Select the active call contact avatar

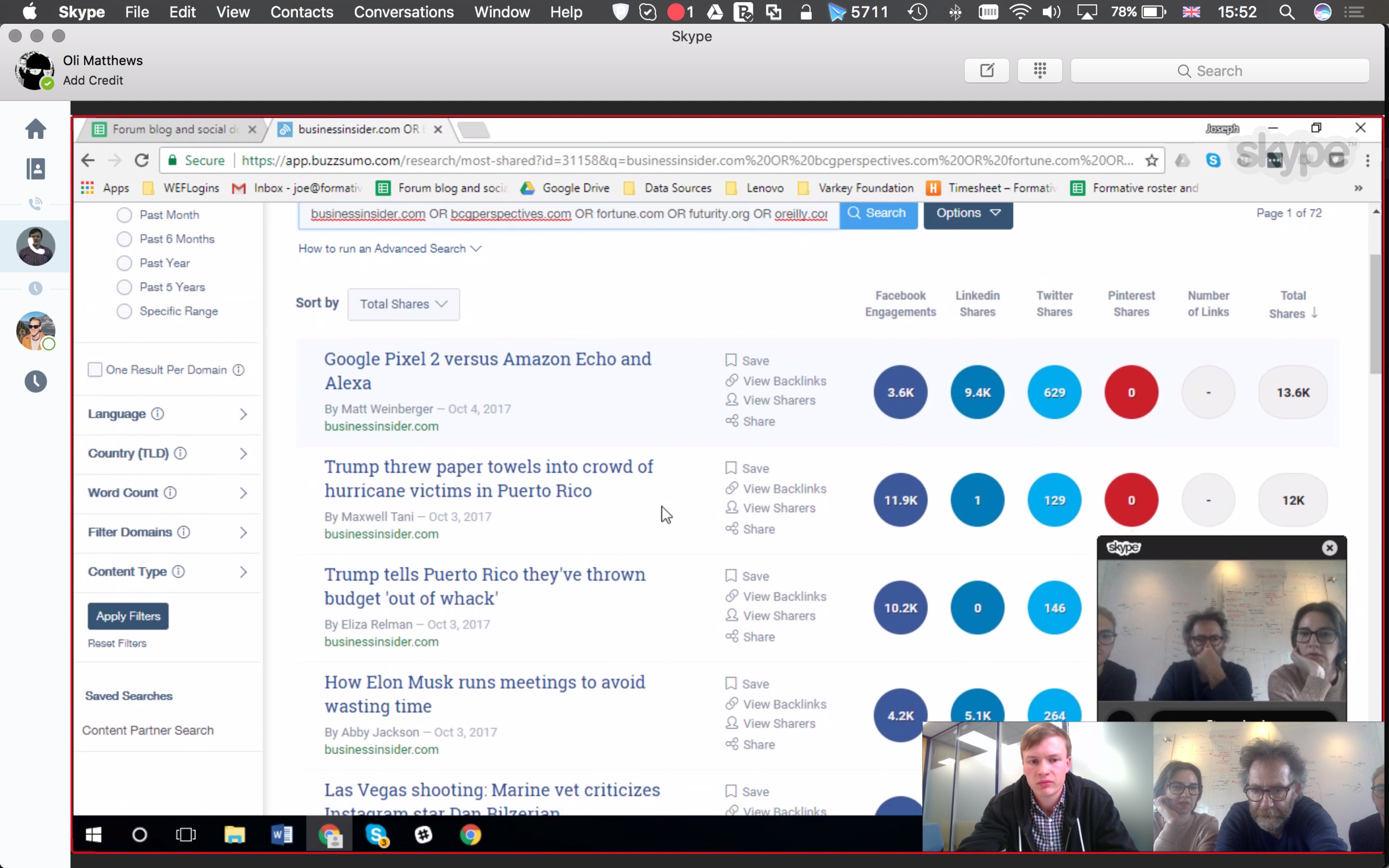point(36,246)
